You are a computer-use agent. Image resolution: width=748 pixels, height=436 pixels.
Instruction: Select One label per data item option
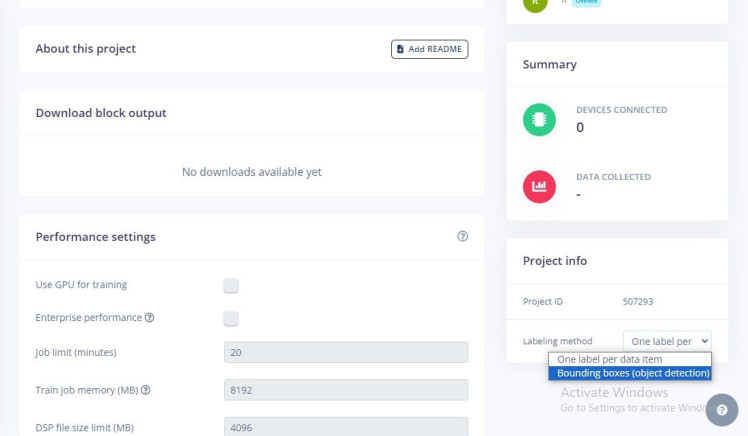coord(629,359)
